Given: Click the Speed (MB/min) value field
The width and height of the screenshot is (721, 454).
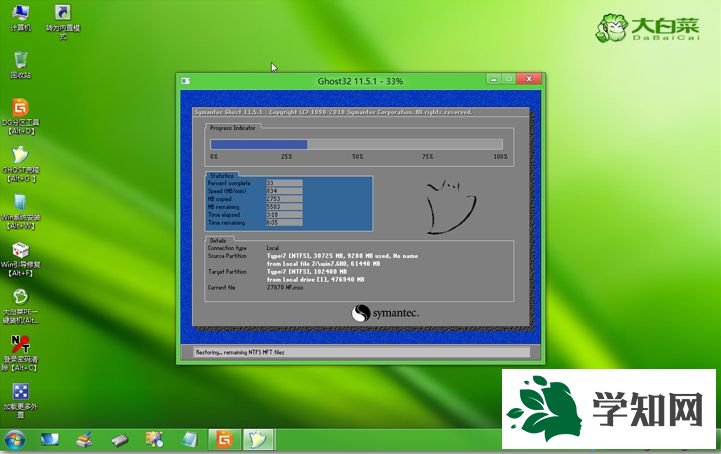Looking at the screenshot, I should pyautogui.click(x=284, y=191).
